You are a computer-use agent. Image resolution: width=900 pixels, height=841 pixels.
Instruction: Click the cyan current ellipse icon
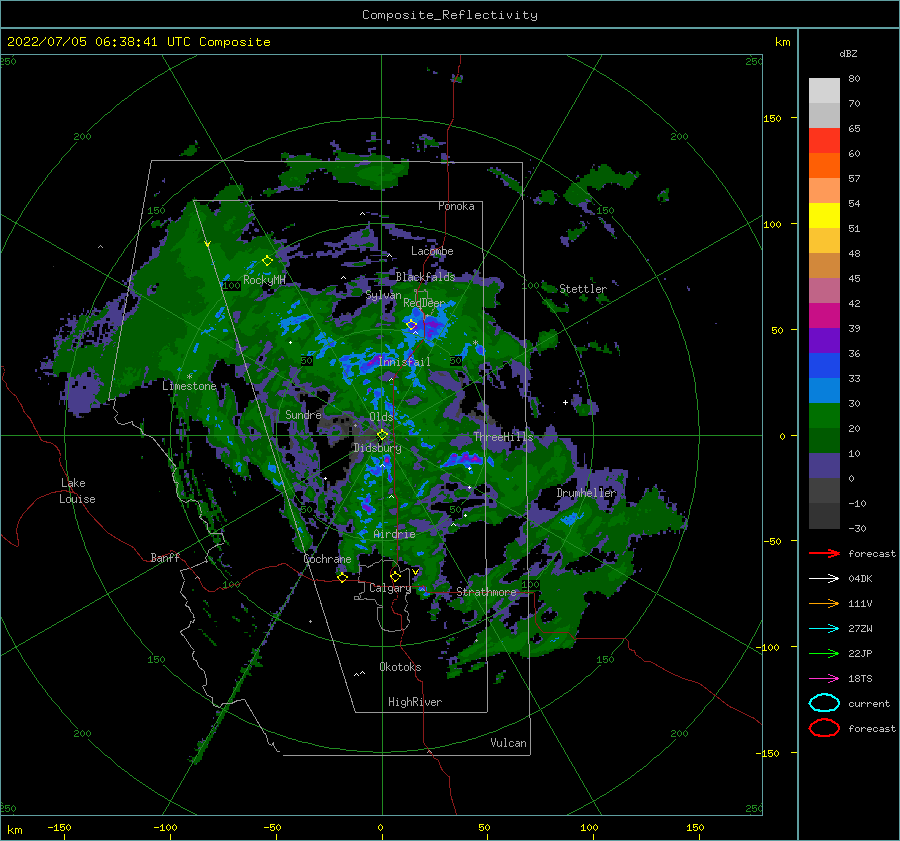[x=824, y=703]
